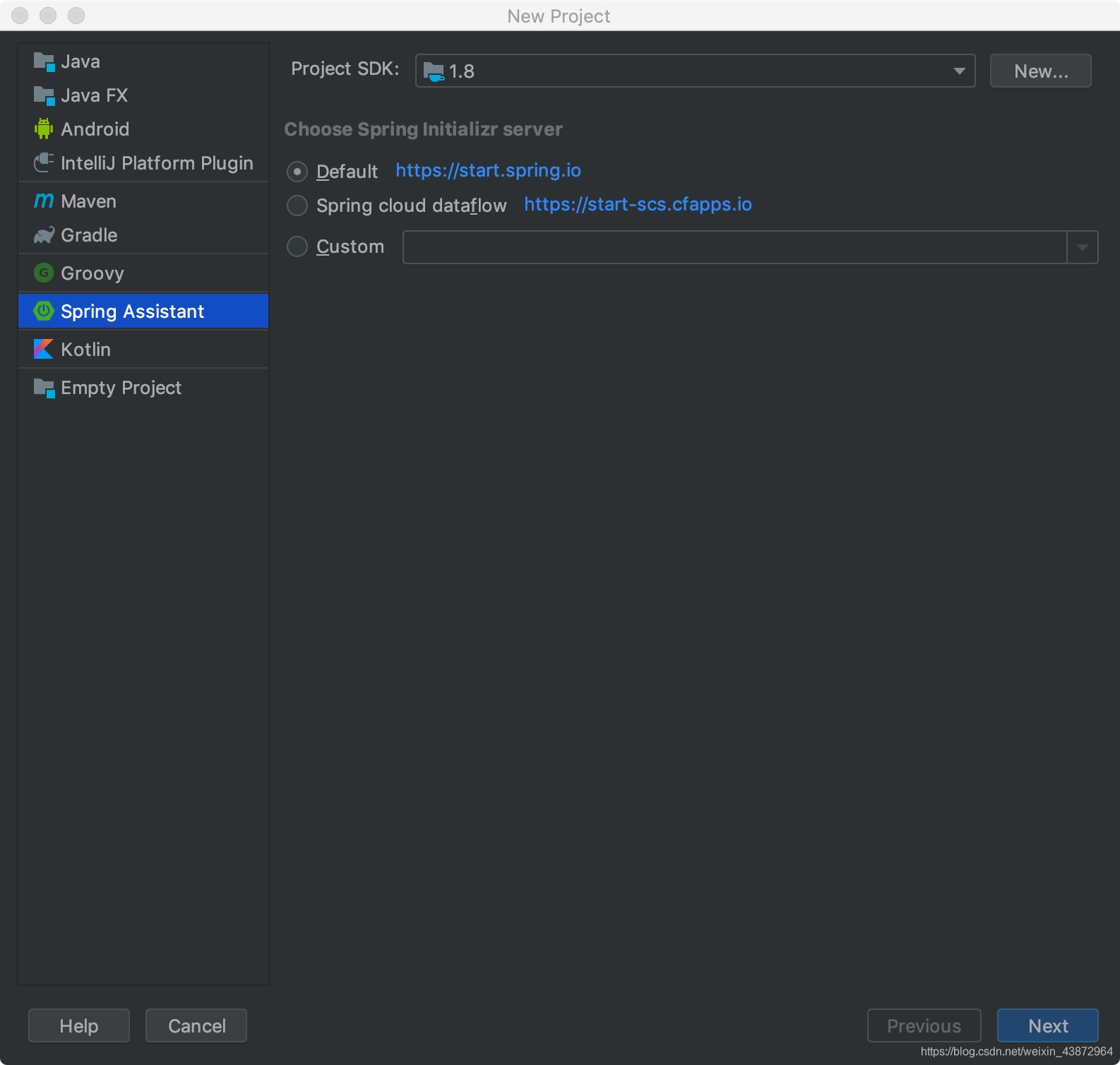Viewport: 1120px width, 1065px height.
Task: Click the Kotlin K logo icon
Action: click(44, 349)
